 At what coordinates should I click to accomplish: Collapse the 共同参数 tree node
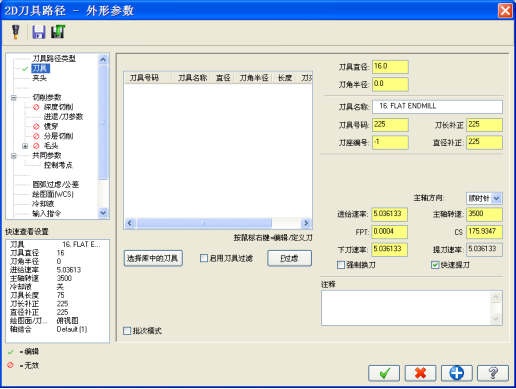(x=14, y=156)
